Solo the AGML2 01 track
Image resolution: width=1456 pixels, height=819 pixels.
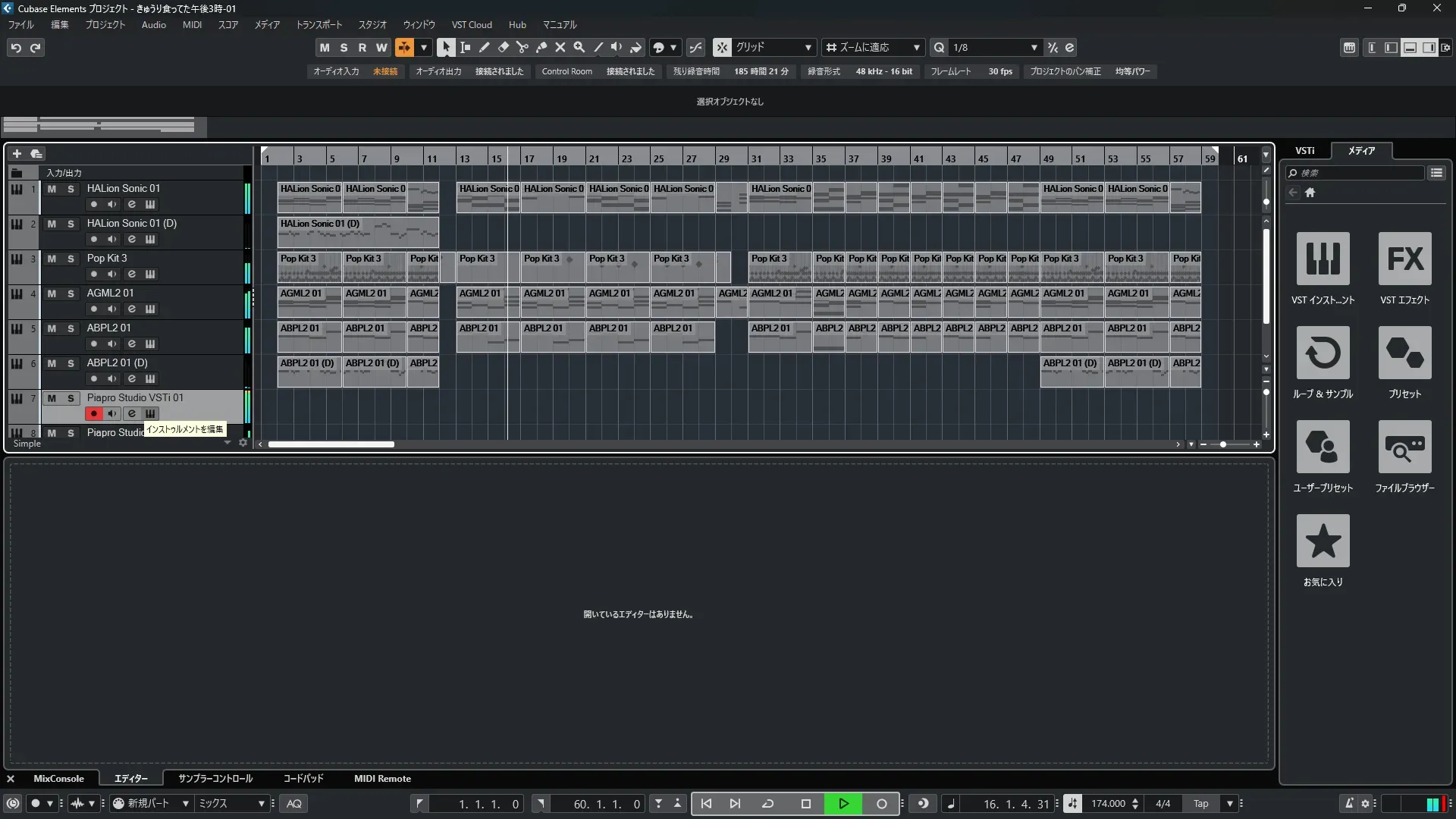[71, 293]
